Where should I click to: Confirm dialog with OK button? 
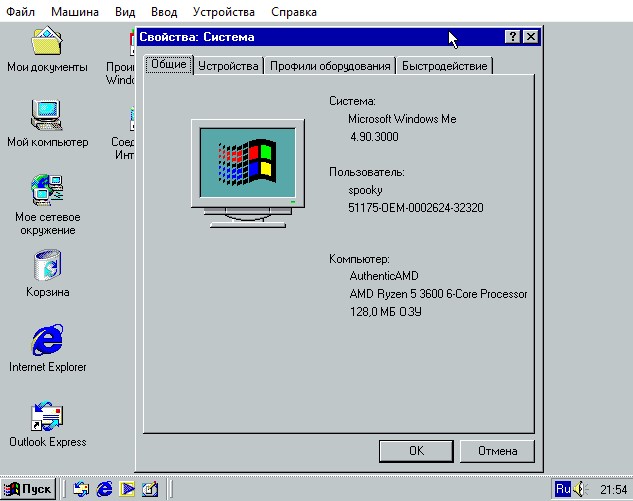tap(416, 451)
